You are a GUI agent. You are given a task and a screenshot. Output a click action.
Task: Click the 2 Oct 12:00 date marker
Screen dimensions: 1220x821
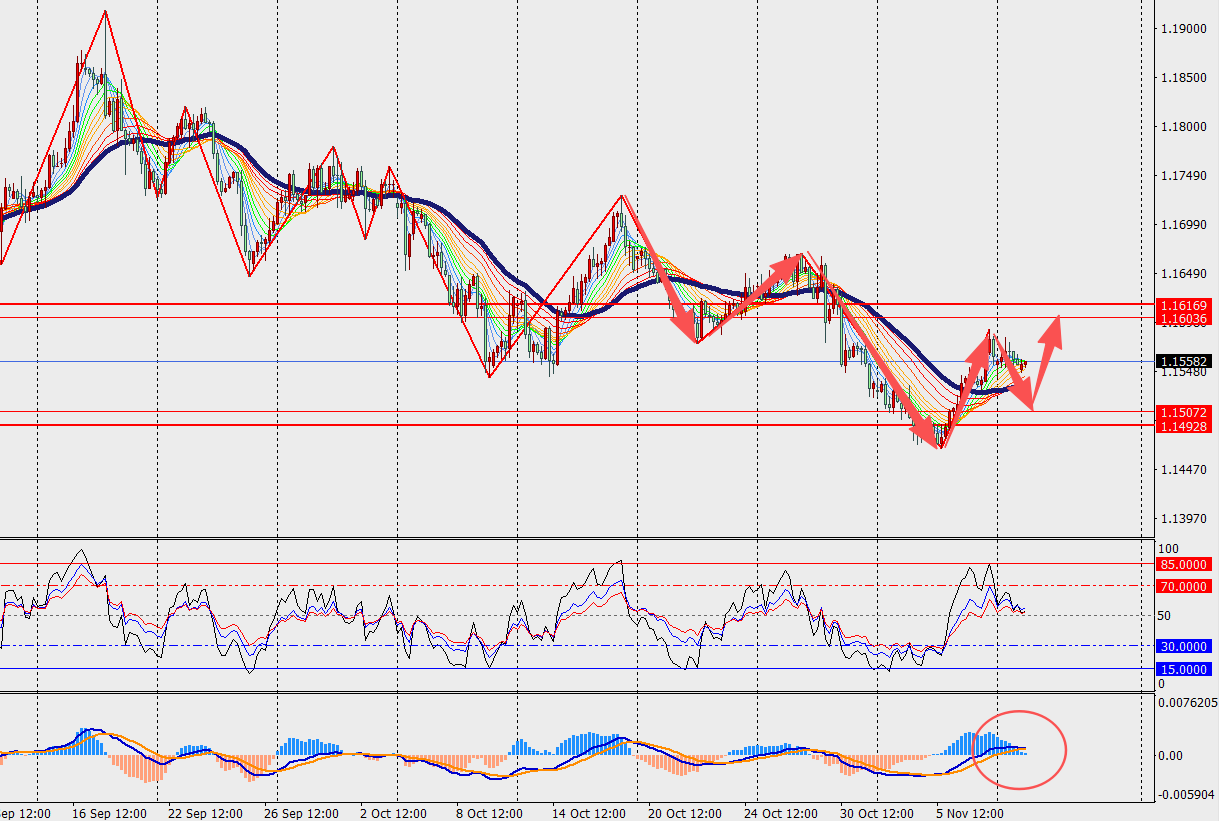391,813
